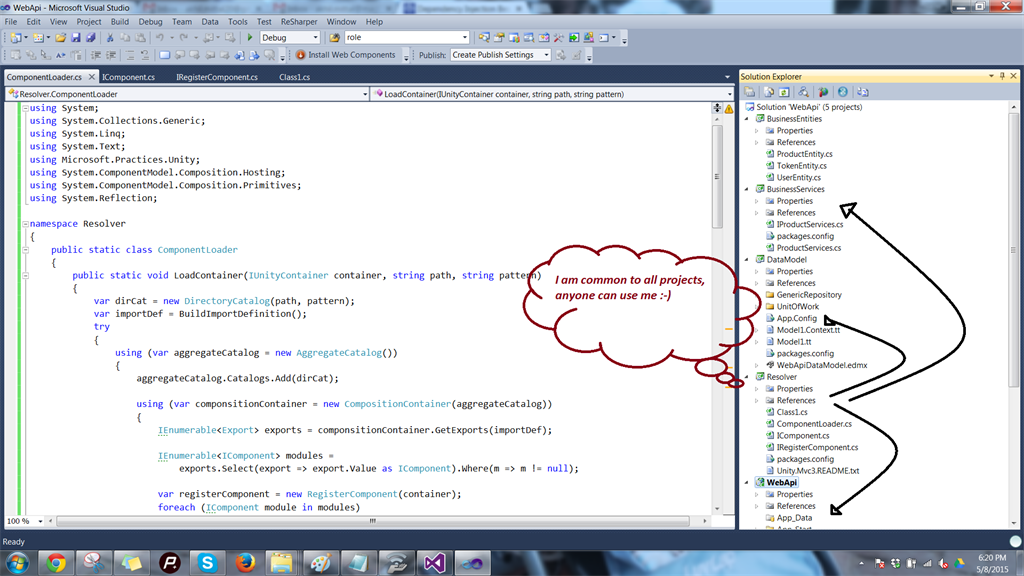Viewport: 1024px width, 576px height.
Task: Collapse the namespace Resolver code block
Action: 25,224
